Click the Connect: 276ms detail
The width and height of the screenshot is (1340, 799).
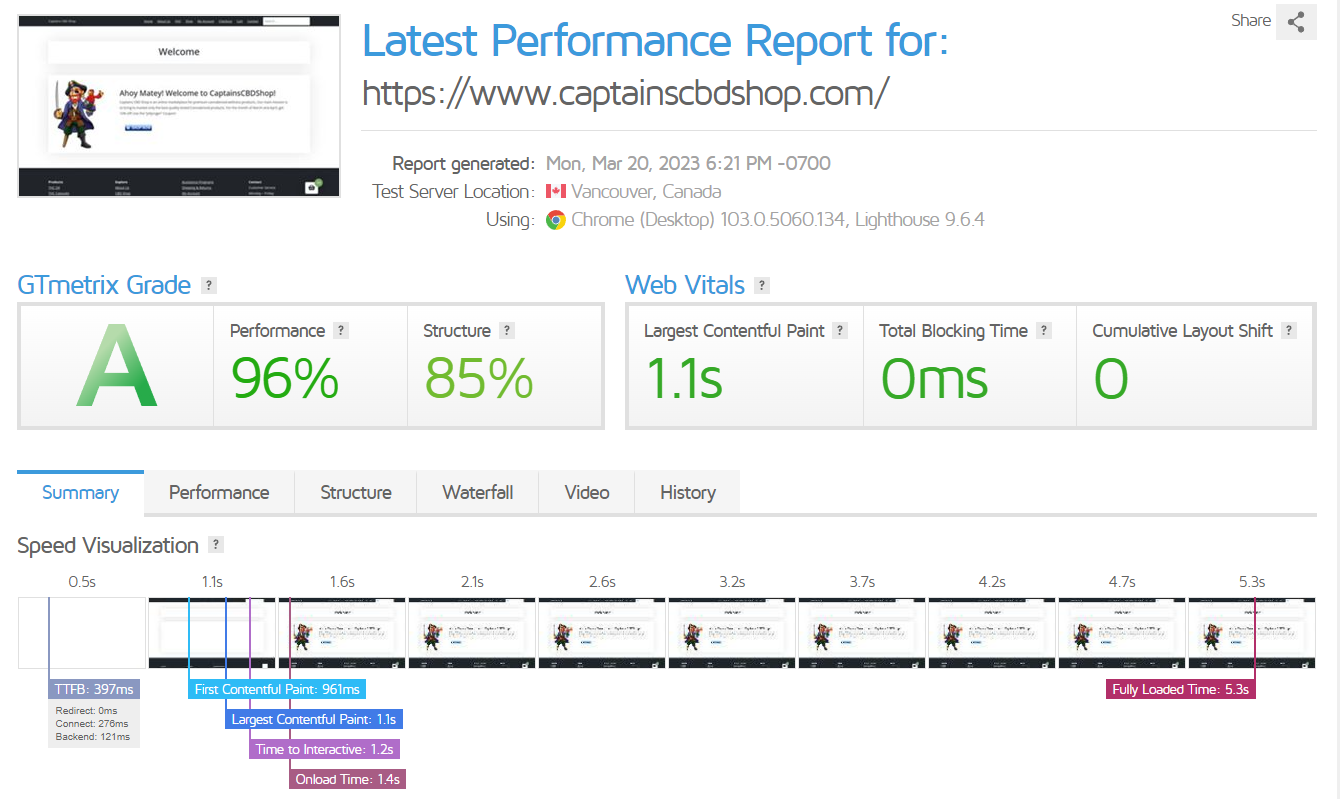pyautogui.click(x=92, y=723)
